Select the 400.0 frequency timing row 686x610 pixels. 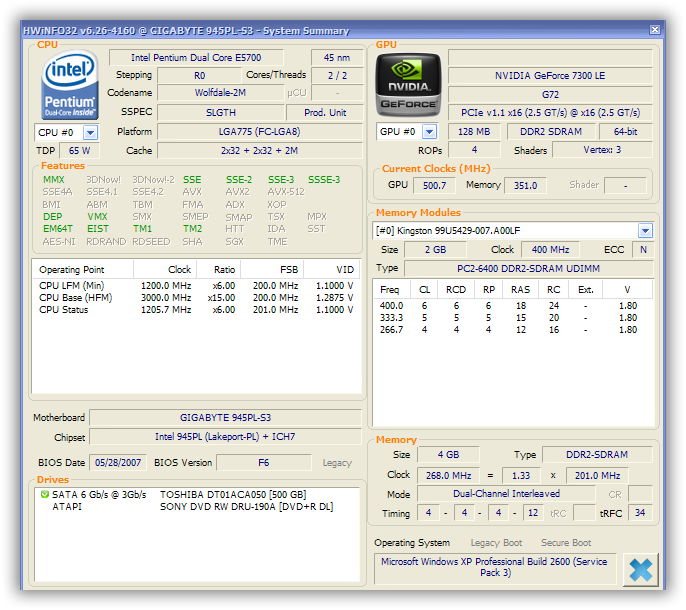pyautogui.click(x=513, y=306)
